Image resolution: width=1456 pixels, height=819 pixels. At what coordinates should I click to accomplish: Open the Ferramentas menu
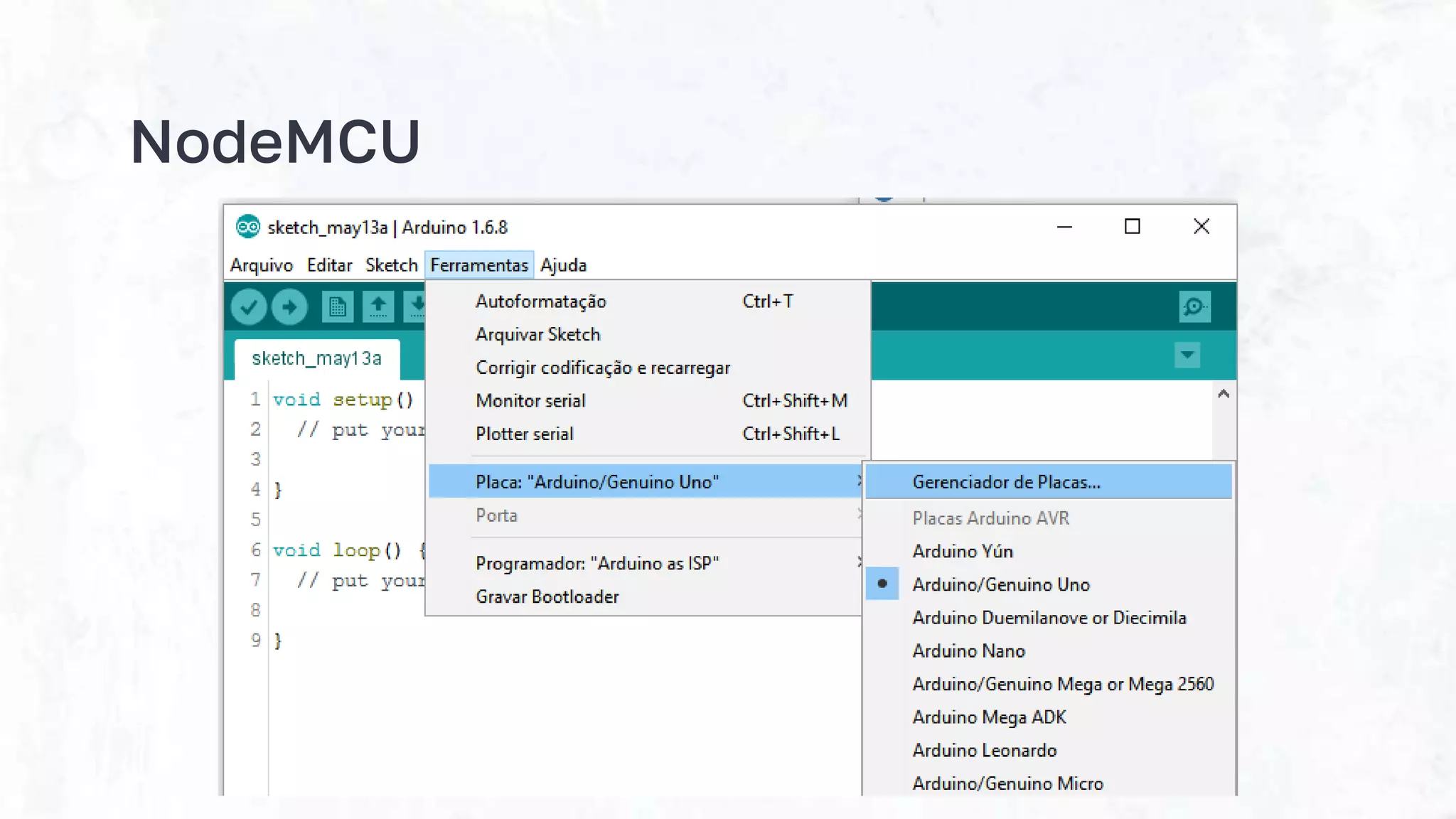coord(479,265)
